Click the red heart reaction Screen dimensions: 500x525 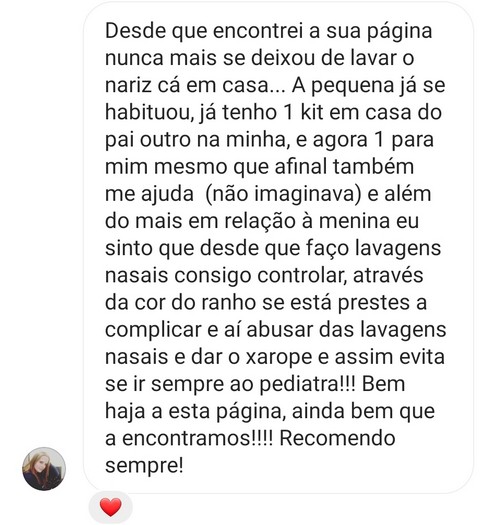point(111,507)
